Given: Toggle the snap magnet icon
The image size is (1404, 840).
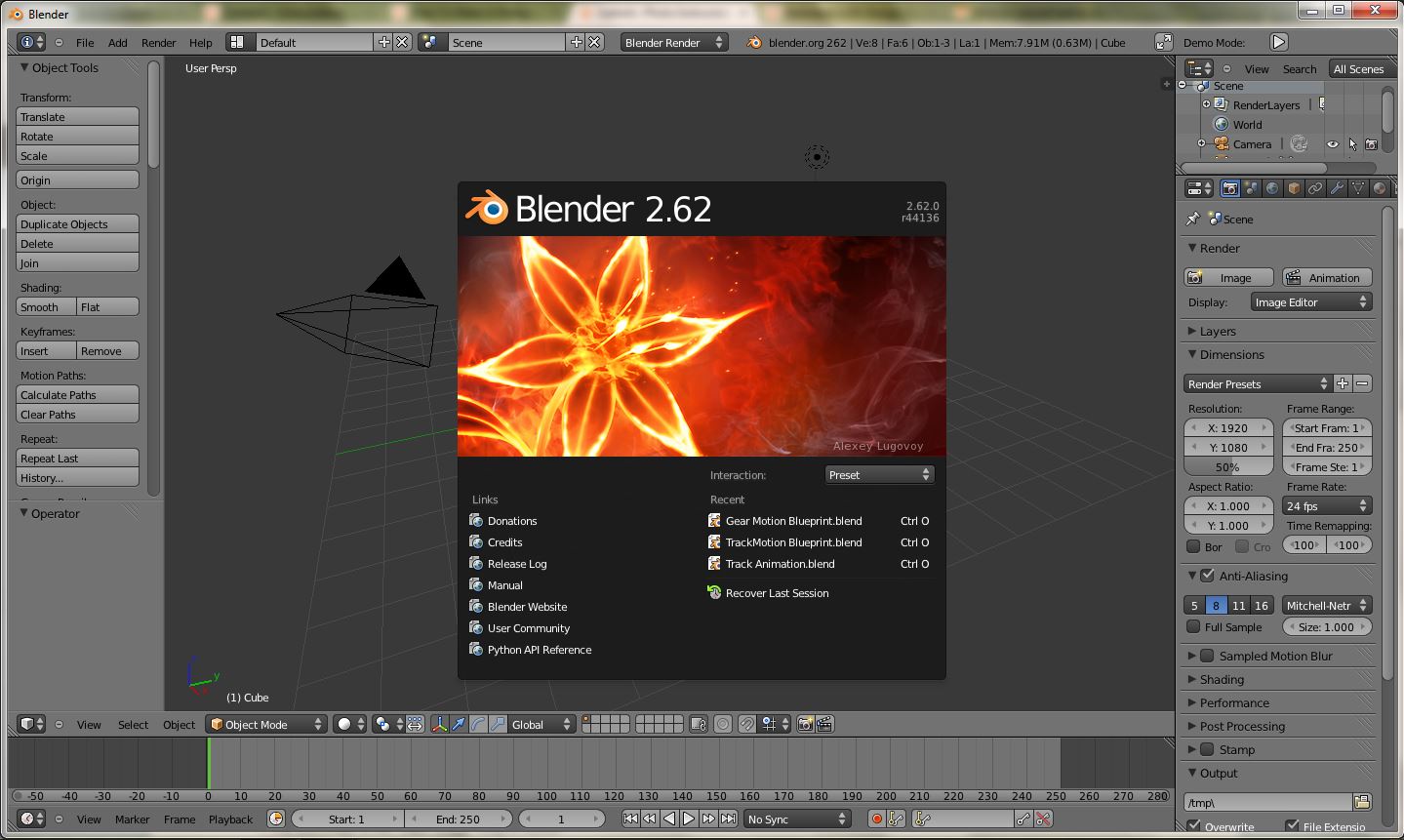Looking at the screenshot, I should click(746, 724).
